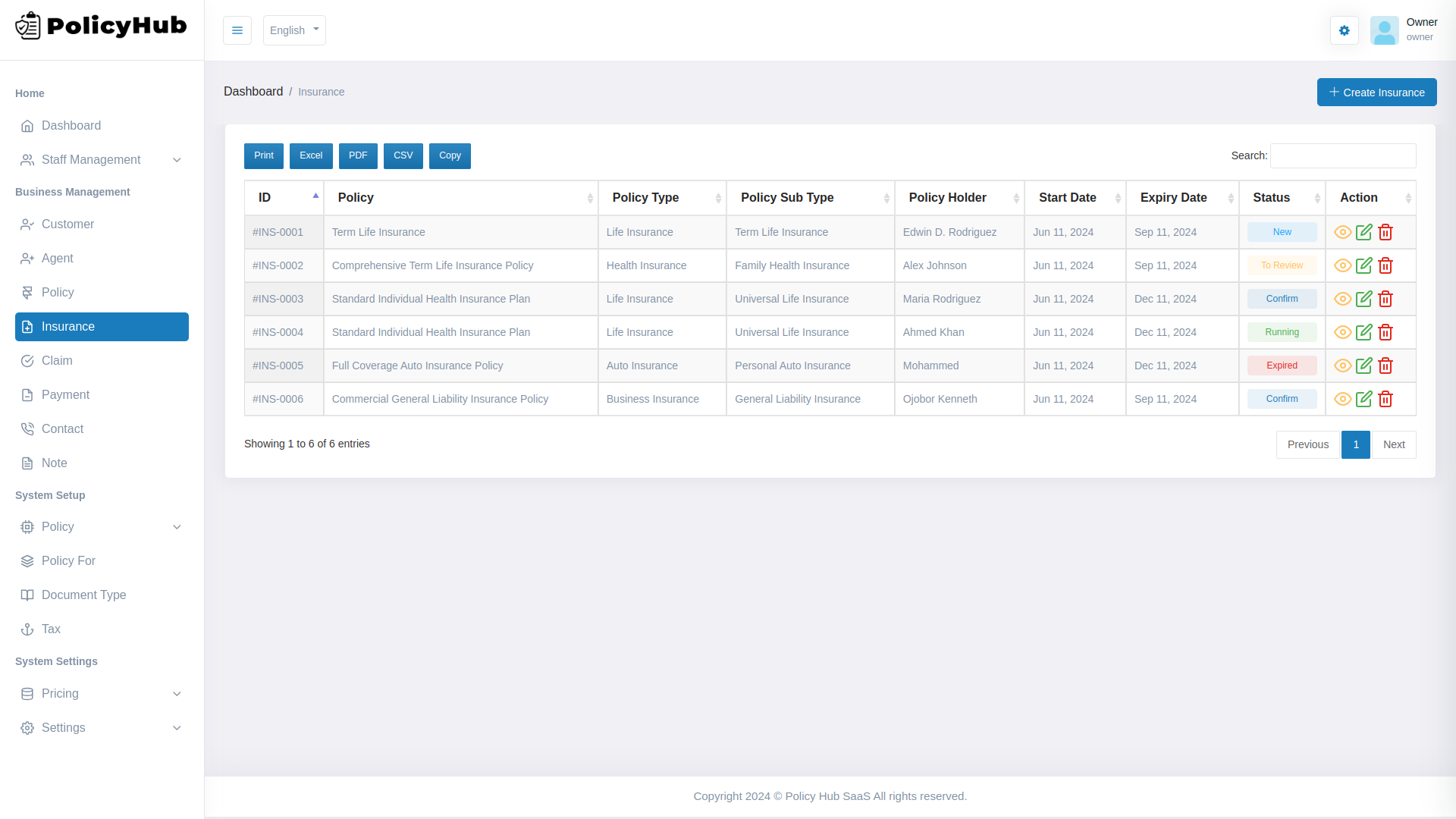Click the delete icon for #INS-0005
1456x819 pixels.
click(1385, 366)
